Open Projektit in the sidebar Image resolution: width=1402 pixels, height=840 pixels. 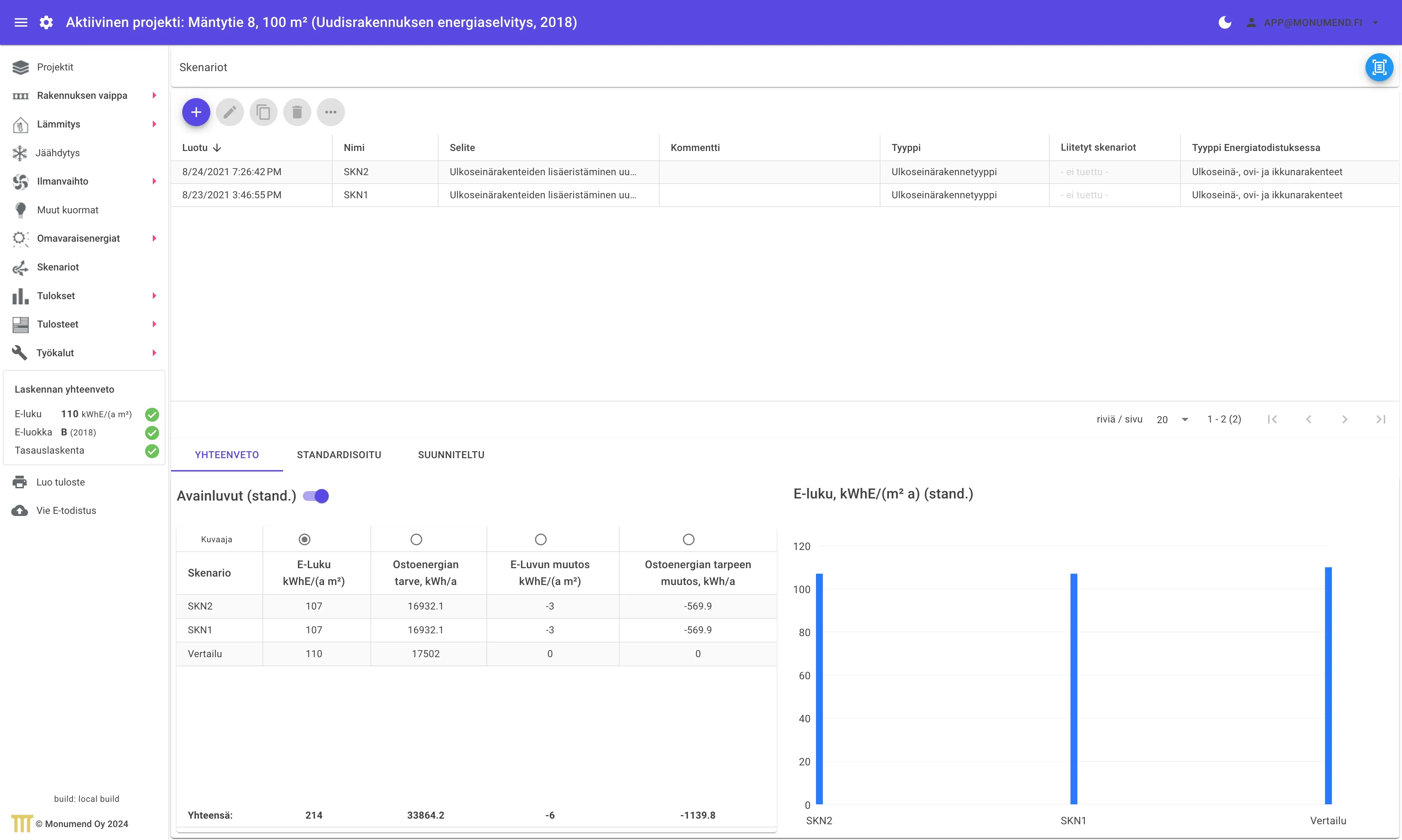pyautogui.click(x=55, y=67)
